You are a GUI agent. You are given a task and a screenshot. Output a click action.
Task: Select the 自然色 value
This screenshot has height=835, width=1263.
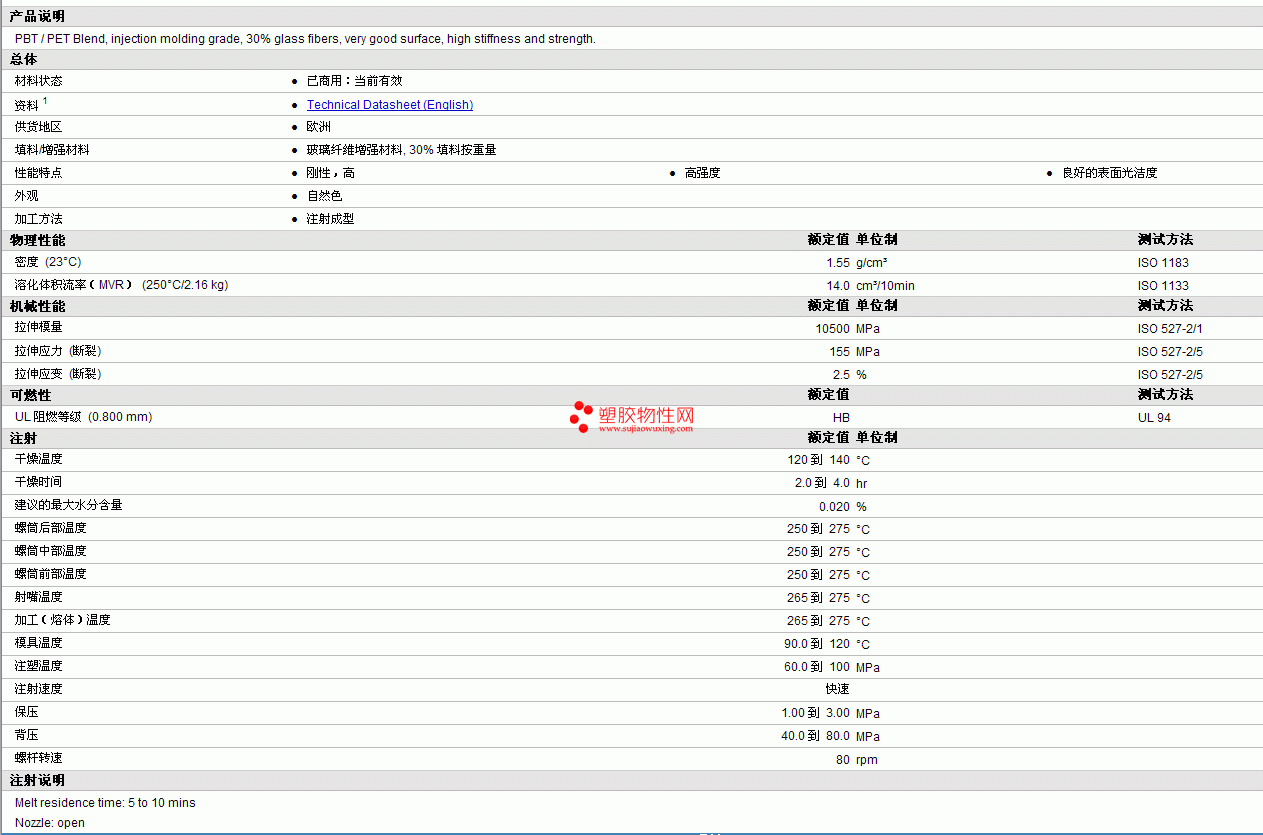pyautogui.click(x=324, y=196)
